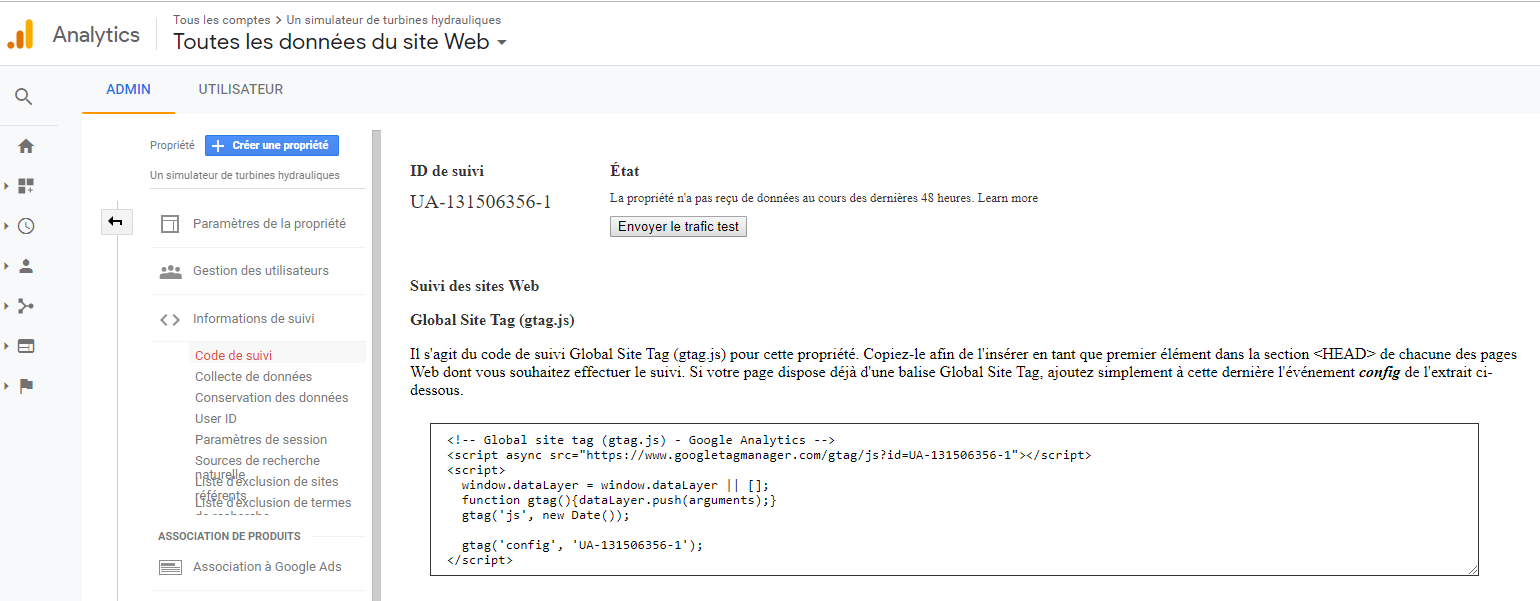Click the ASSOCIATION DE PRODUITS section heading
Screen dimensions: 1540x601
[x=229, y=537]
